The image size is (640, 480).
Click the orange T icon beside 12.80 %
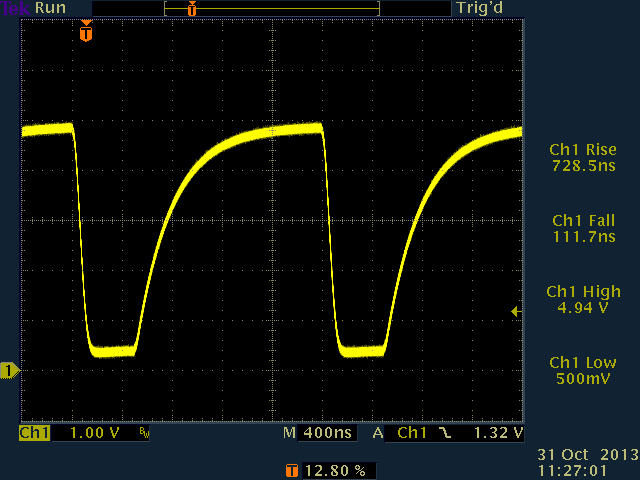click(292, 469)
